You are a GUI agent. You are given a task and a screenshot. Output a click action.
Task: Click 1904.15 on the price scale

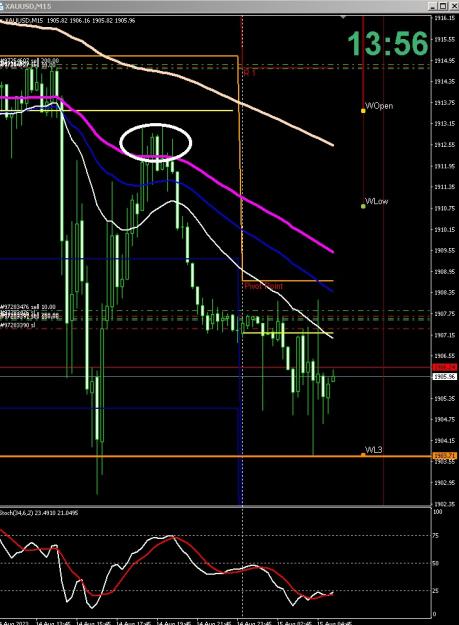(x=445, y=440)
